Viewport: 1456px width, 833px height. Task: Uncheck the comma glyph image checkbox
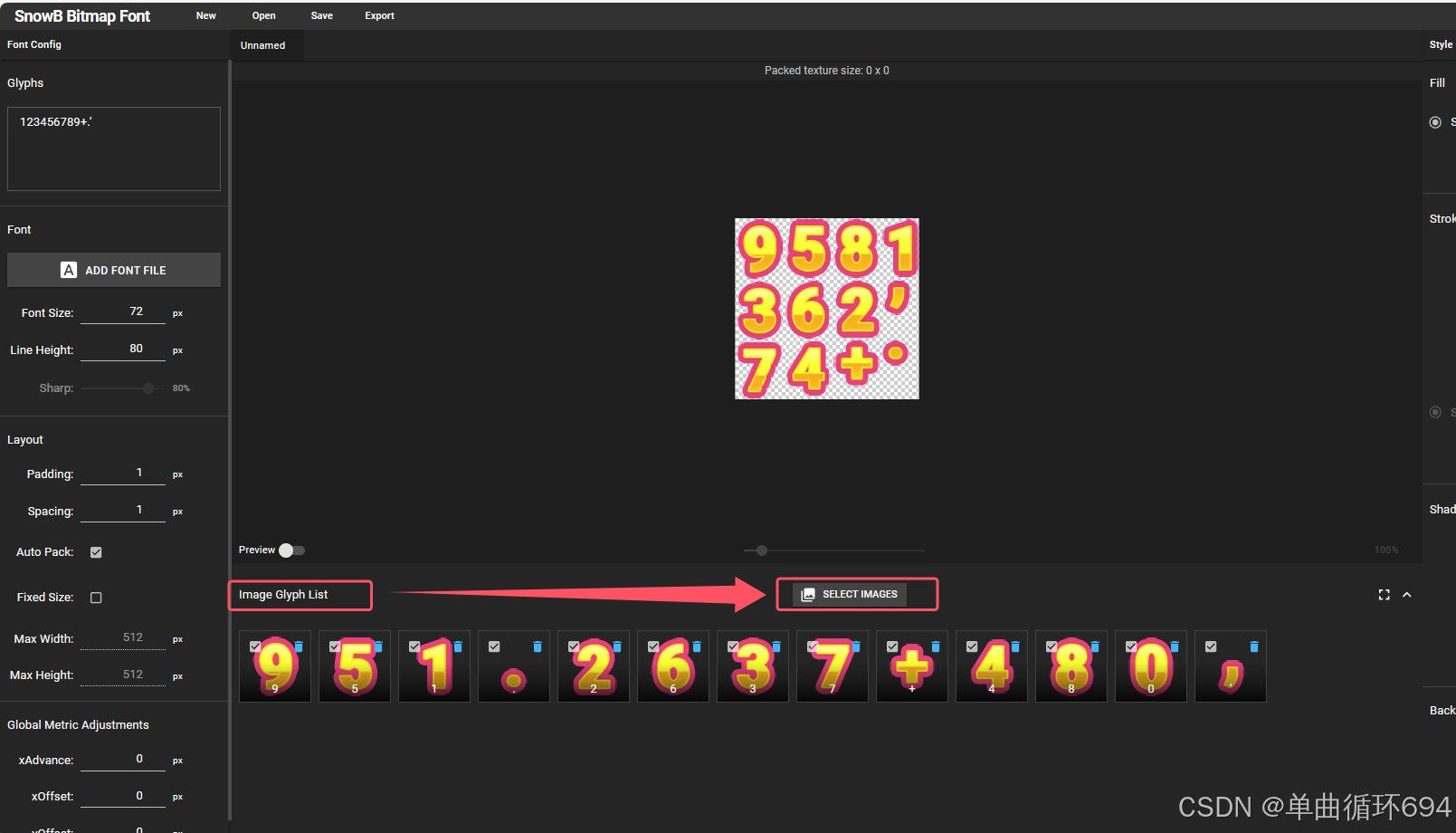pos(1211,646)
